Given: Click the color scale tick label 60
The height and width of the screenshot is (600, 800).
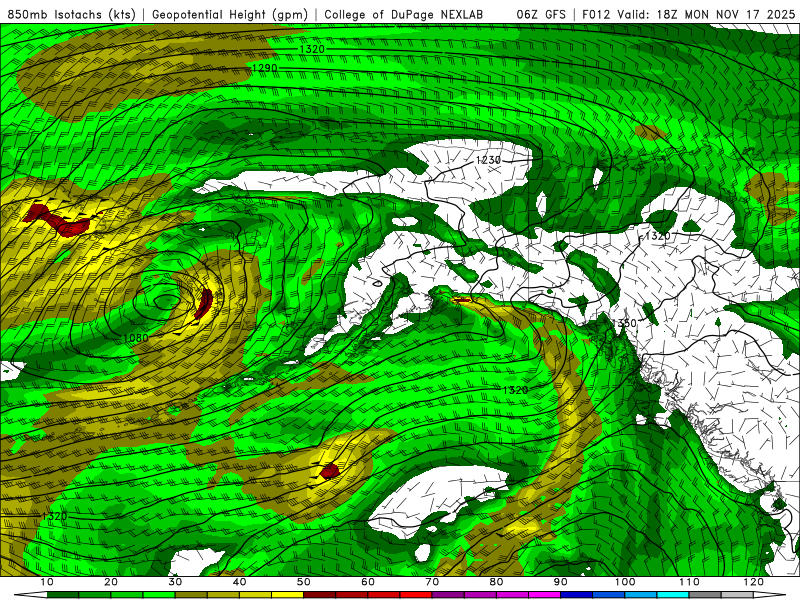Looking at the screenshot, I should pyautogui.click(x=368, y=582).
